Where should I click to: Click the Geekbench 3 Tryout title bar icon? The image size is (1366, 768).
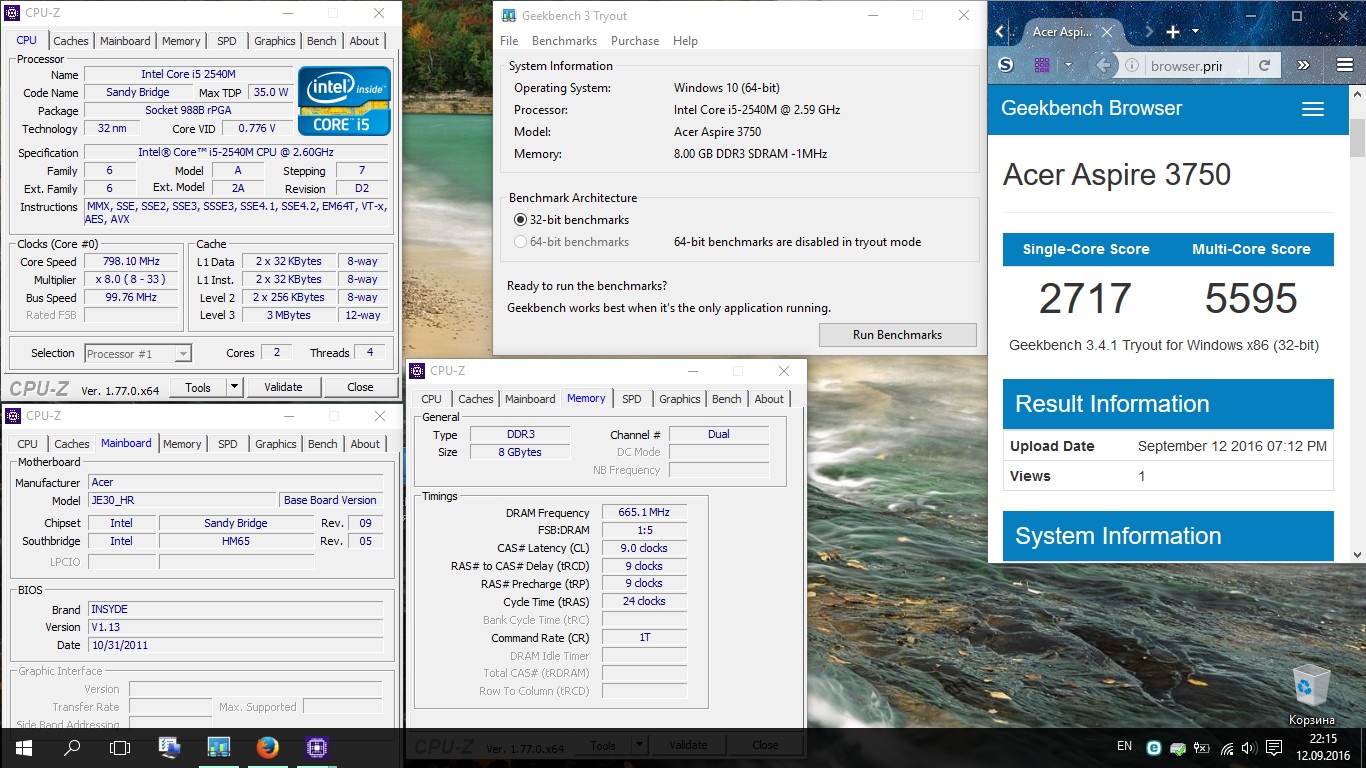tap(509, 16)
